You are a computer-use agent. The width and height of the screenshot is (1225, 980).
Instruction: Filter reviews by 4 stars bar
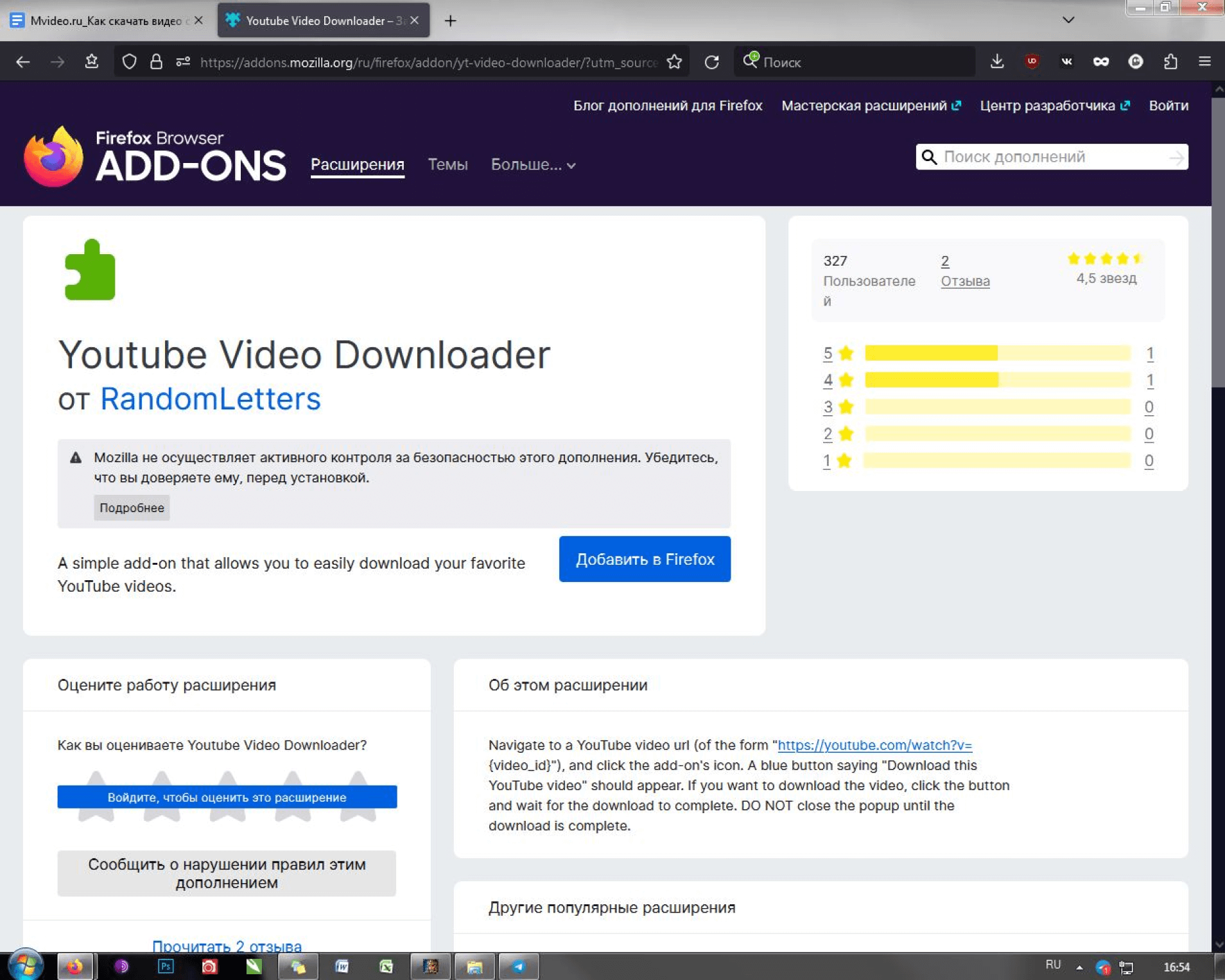tap(997, 380)
